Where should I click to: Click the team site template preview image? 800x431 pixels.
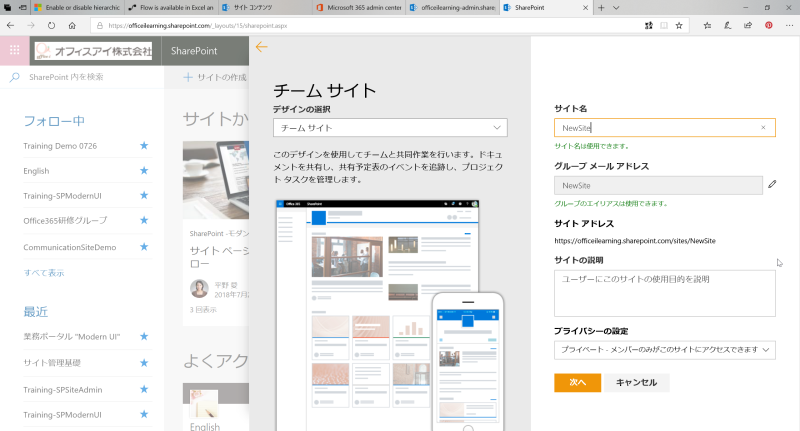pyautogui.click(x=390, y=315)
